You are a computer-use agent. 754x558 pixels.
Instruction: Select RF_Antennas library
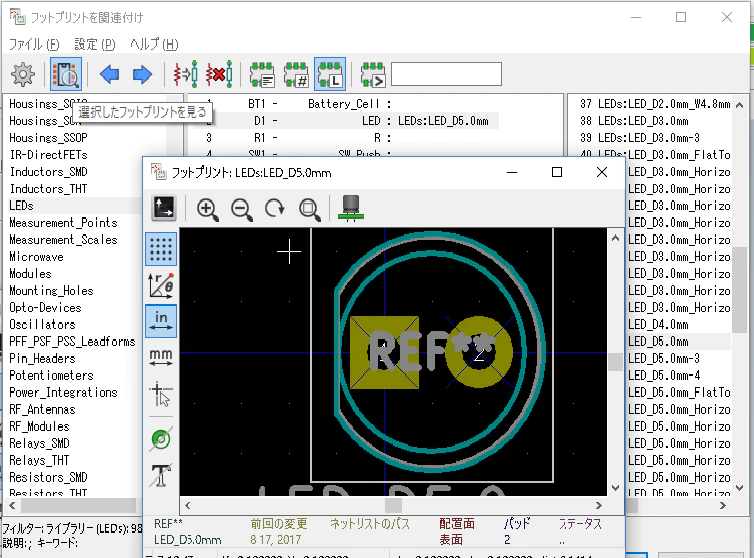coord(42,409)
